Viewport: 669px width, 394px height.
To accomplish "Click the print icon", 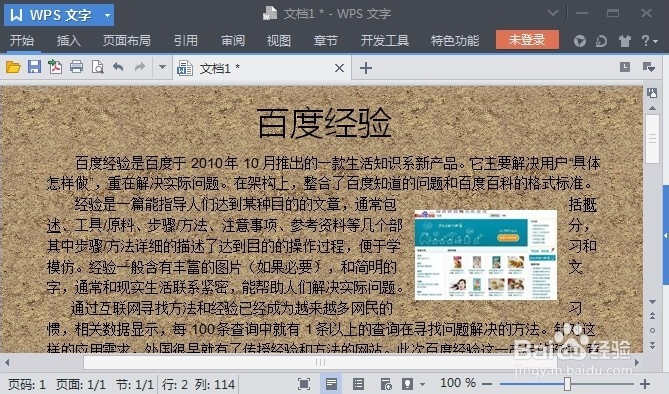I will coord(76,67).
